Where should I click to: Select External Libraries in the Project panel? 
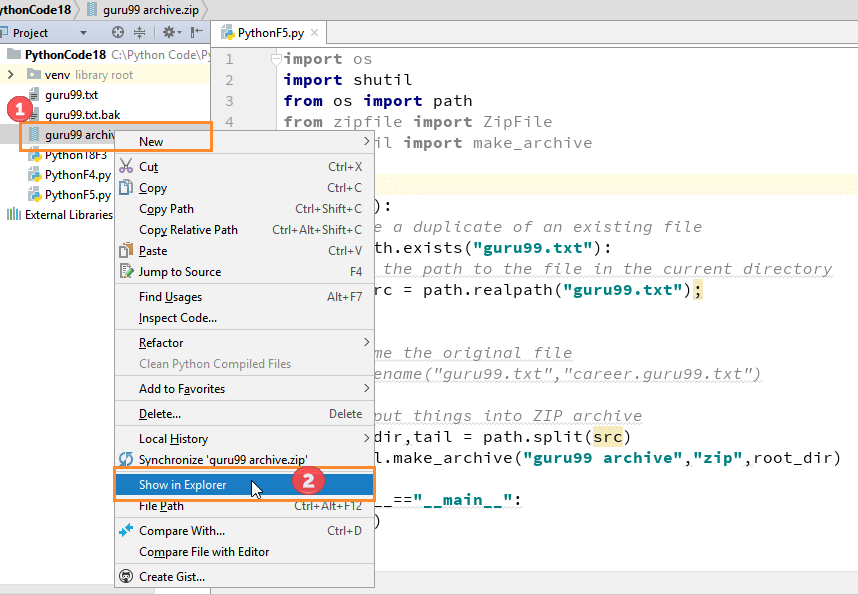[65, 212]
